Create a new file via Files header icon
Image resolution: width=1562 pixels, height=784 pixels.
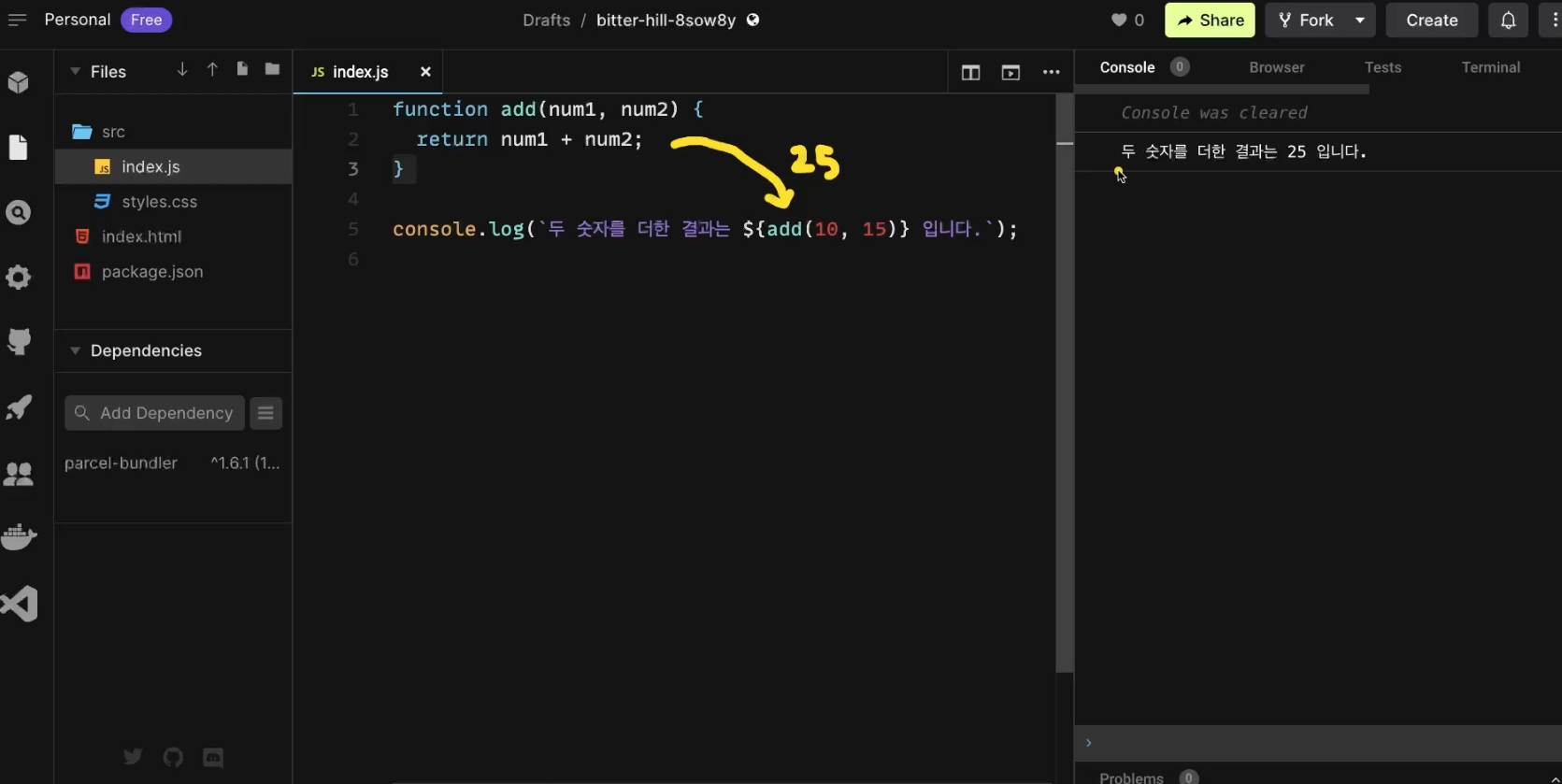point(242,69)
